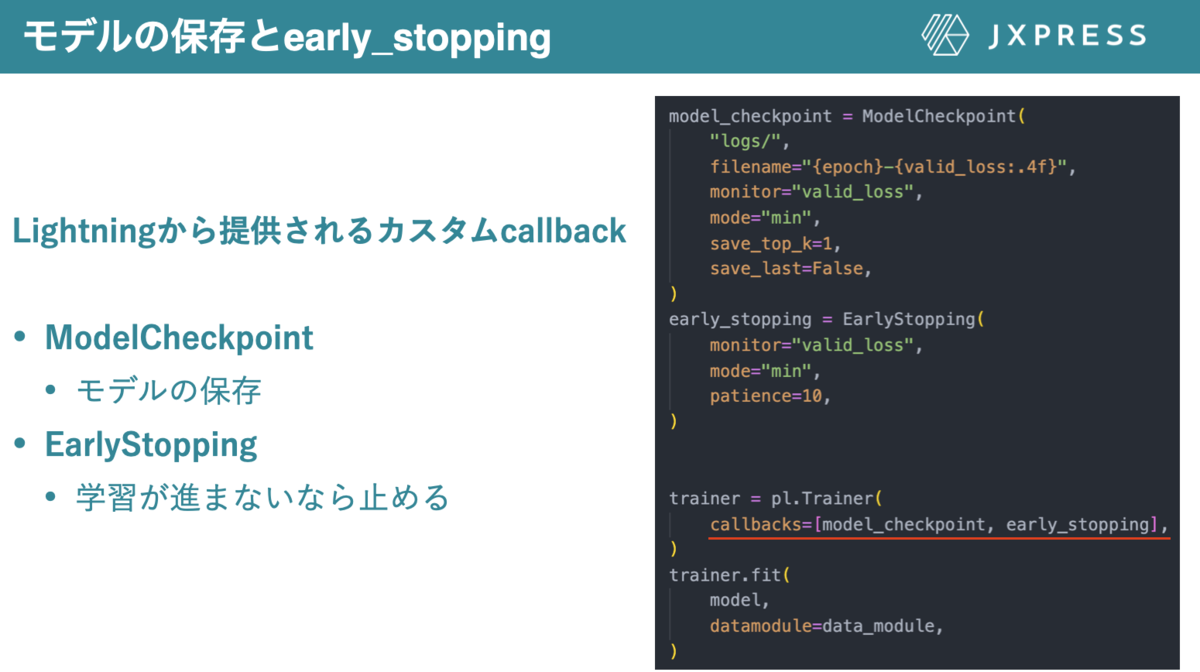Image resolution: width=1200 pixels, height=672 pixels.
Task: Click the slide title モデルの保存とearly_stopping
Action: (287, 37)
